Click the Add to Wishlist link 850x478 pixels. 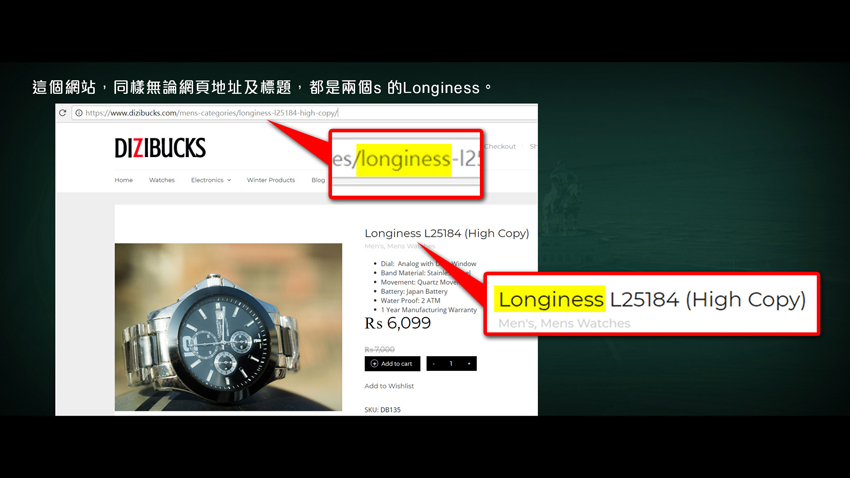click(389, 386)
